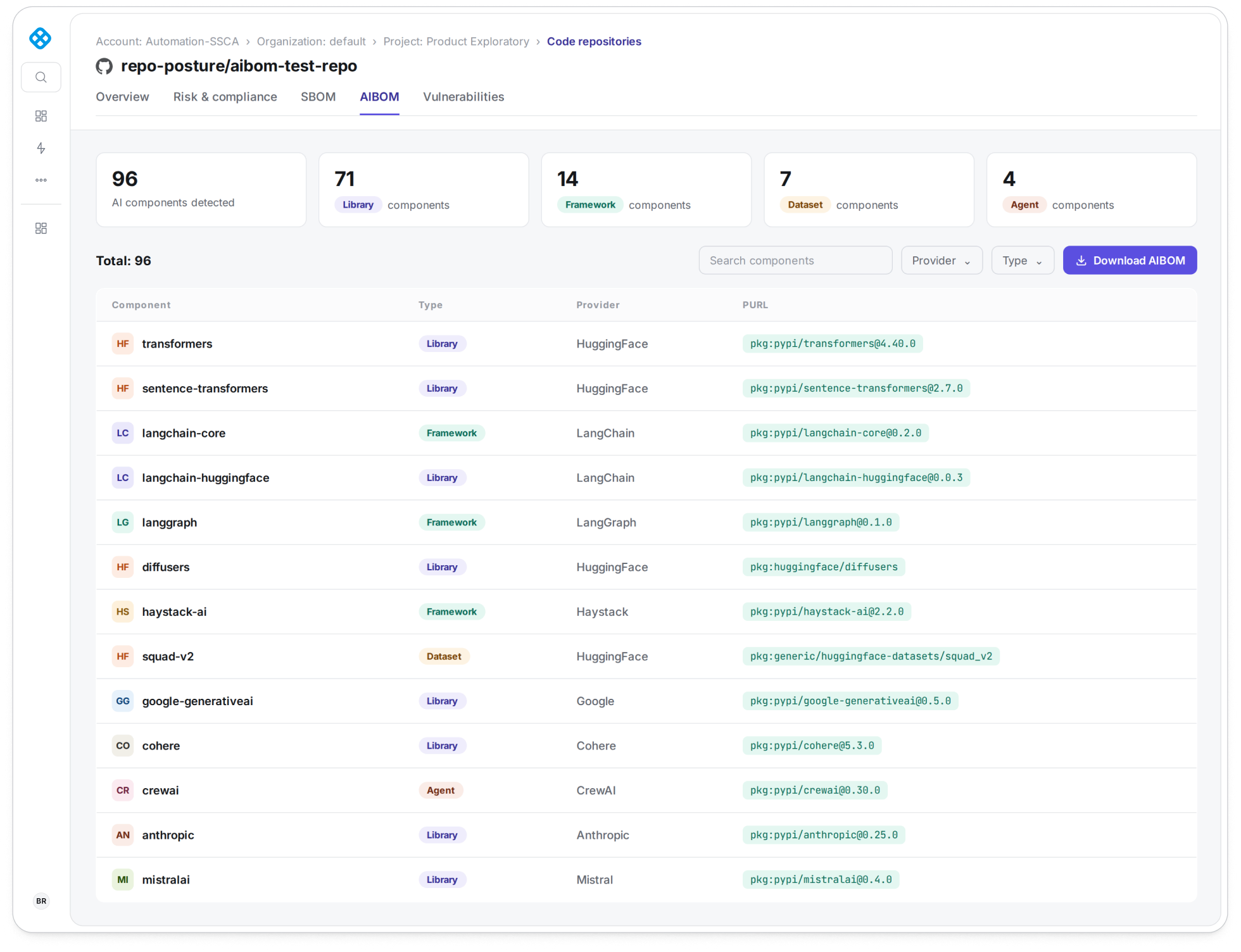The image size is (1241, 952).
Task: Click the LC badge for langchain-huggingface
Action: click(x=123, y=478)
